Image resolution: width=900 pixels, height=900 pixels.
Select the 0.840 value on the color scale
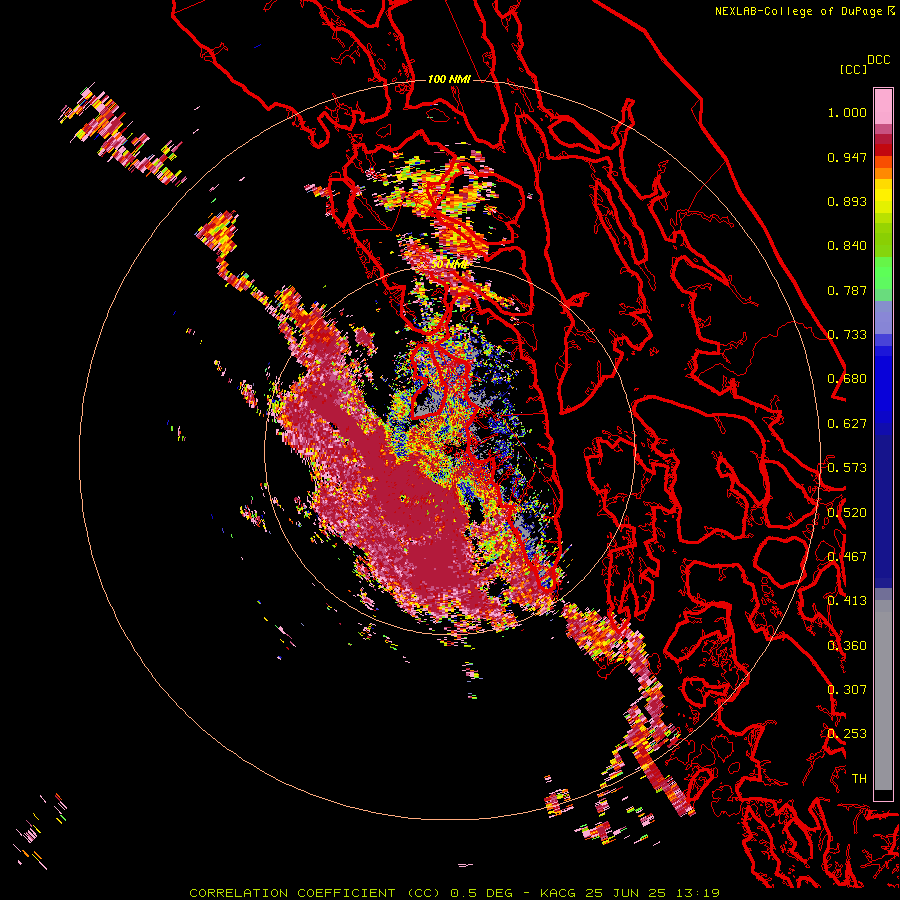847,246
